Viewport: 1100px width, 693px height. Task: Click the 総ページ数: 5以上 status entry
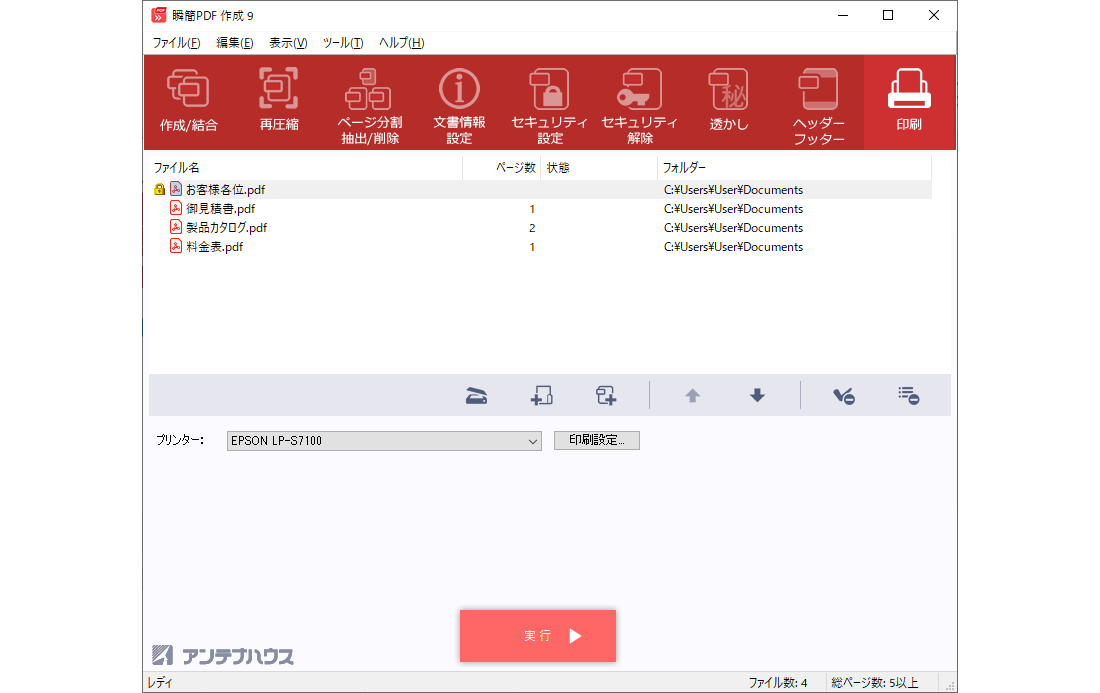[x=875, y=682]
